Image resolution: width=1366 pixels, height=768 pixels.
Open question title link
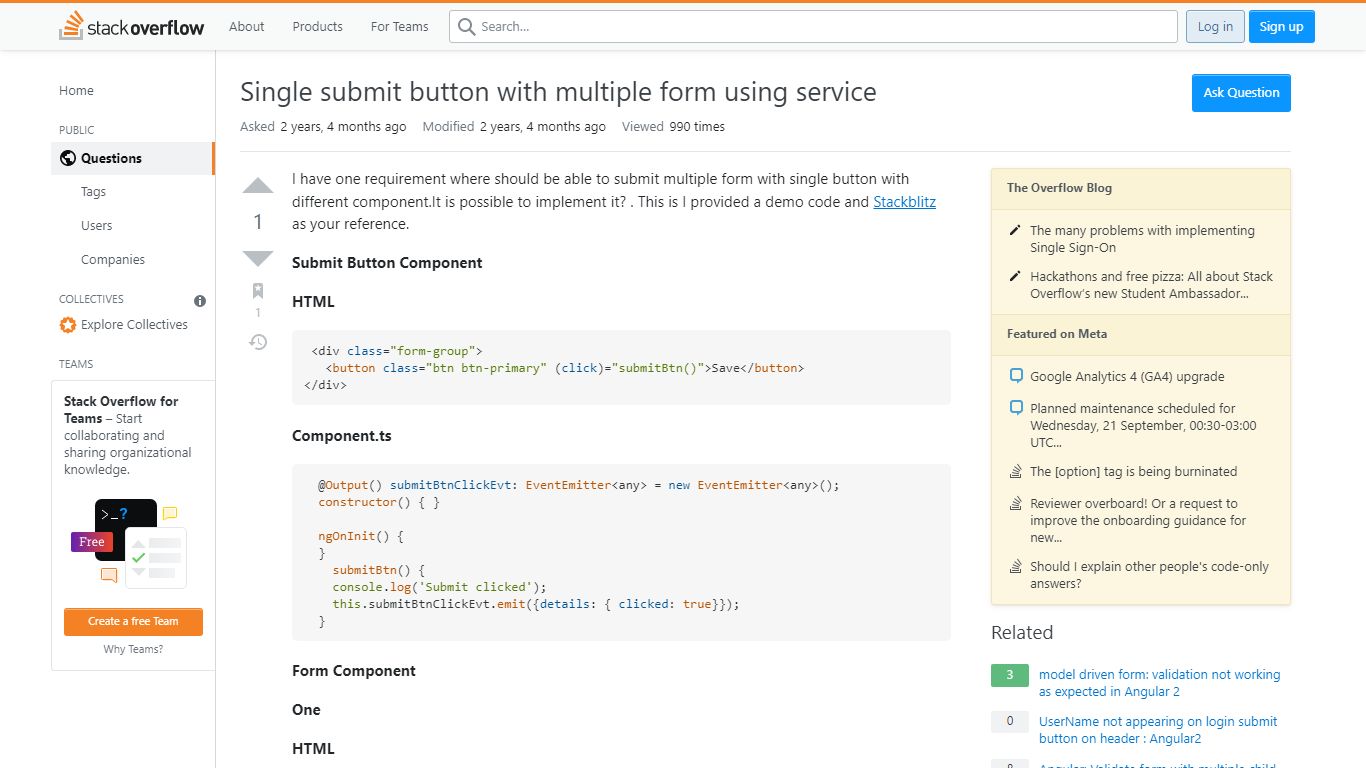[558, 92]
